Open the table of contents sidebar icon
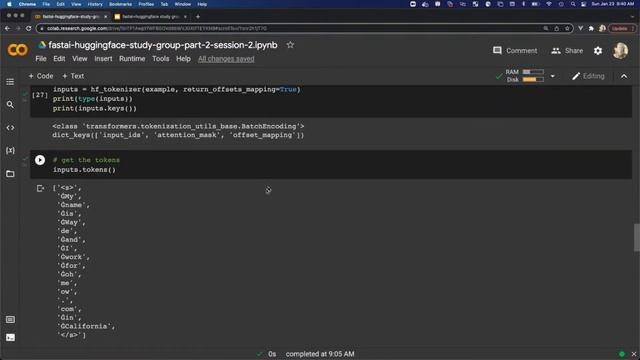 point(10,82)
